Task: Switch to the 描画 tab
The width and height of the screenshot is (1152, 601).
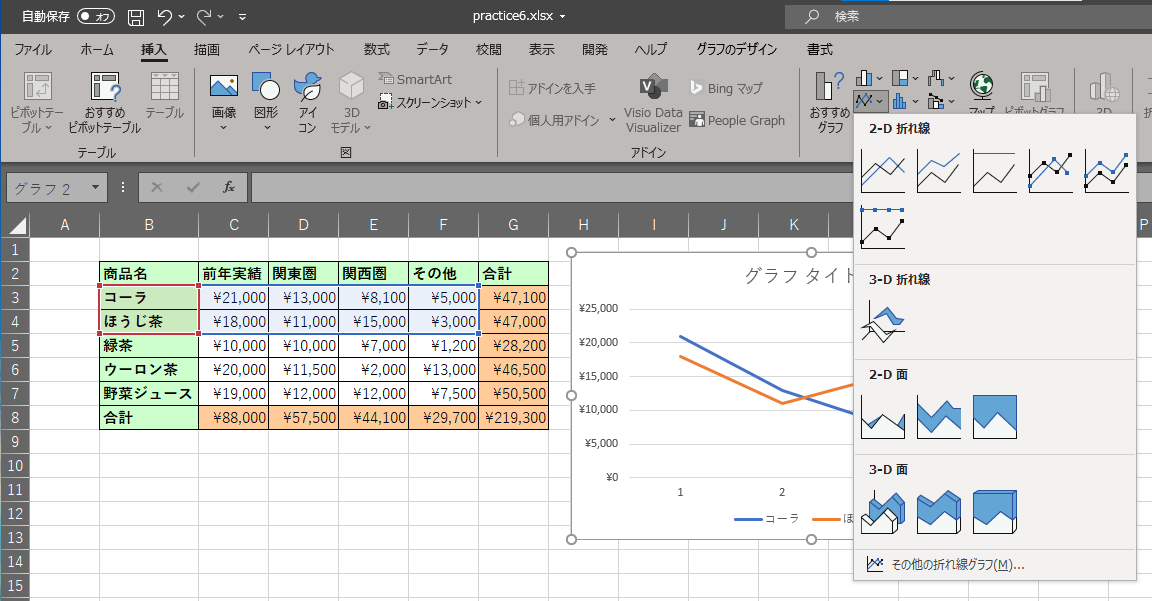Action: pos(206,49)
